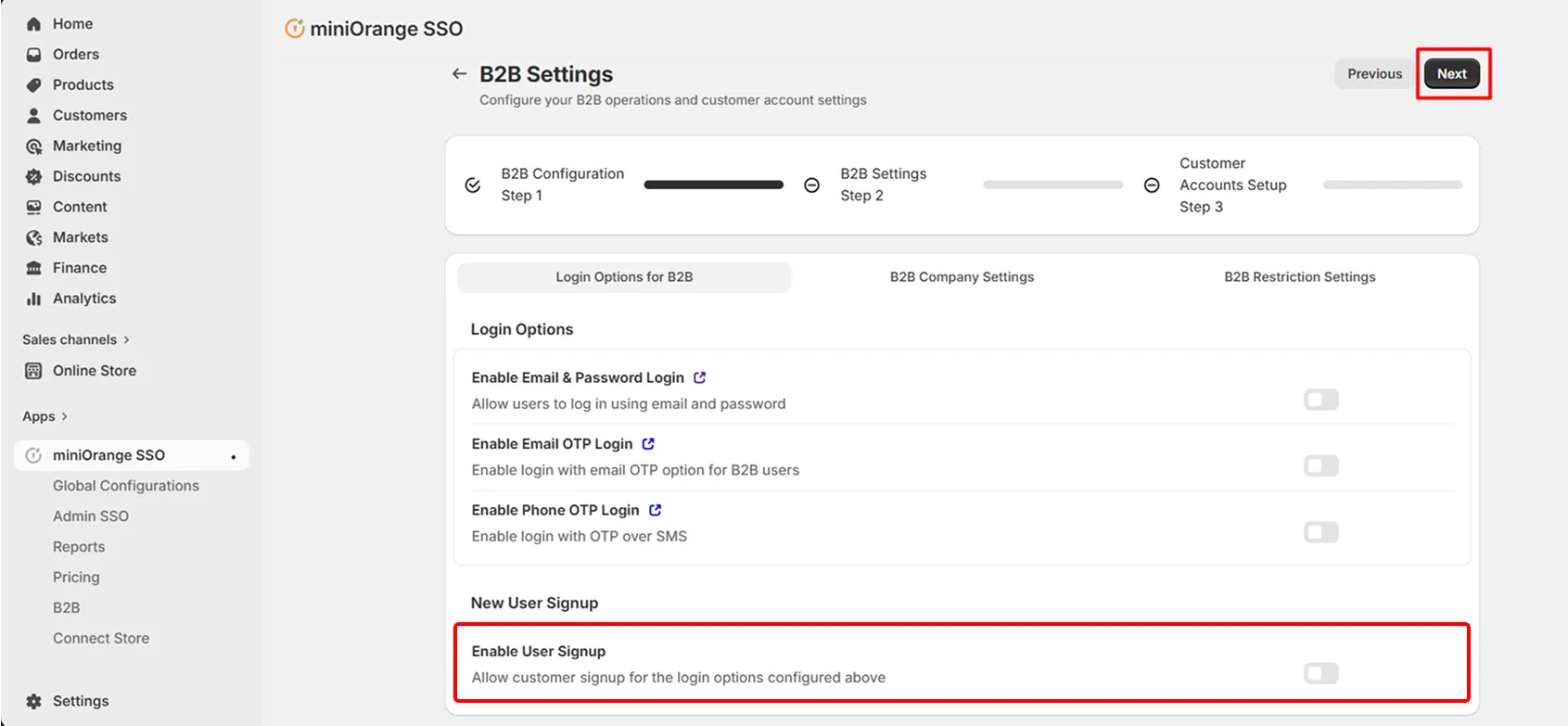Open external link beside Email OTP Login
1568x726 pixels.
pos(648,444)
